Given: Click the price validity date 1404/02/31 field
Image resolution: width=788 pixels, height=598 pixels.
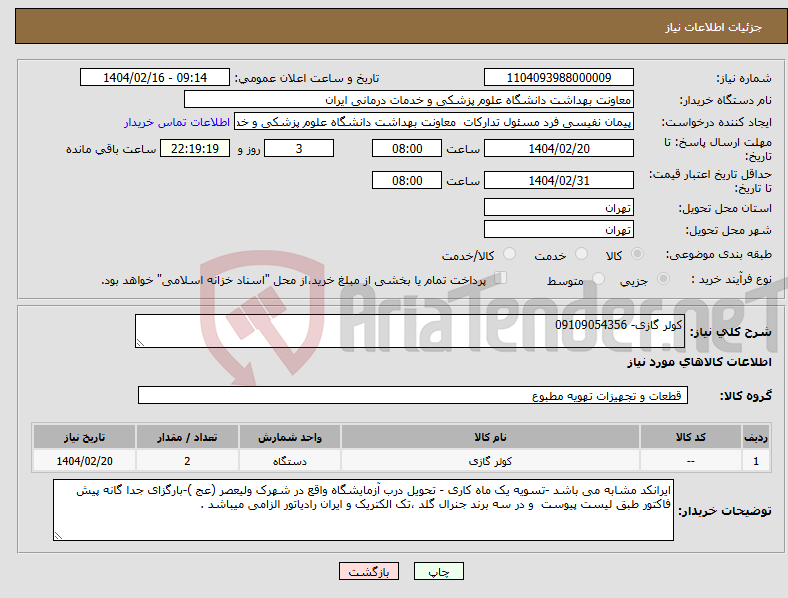Looking at the screenshot, I should [558, 180].
